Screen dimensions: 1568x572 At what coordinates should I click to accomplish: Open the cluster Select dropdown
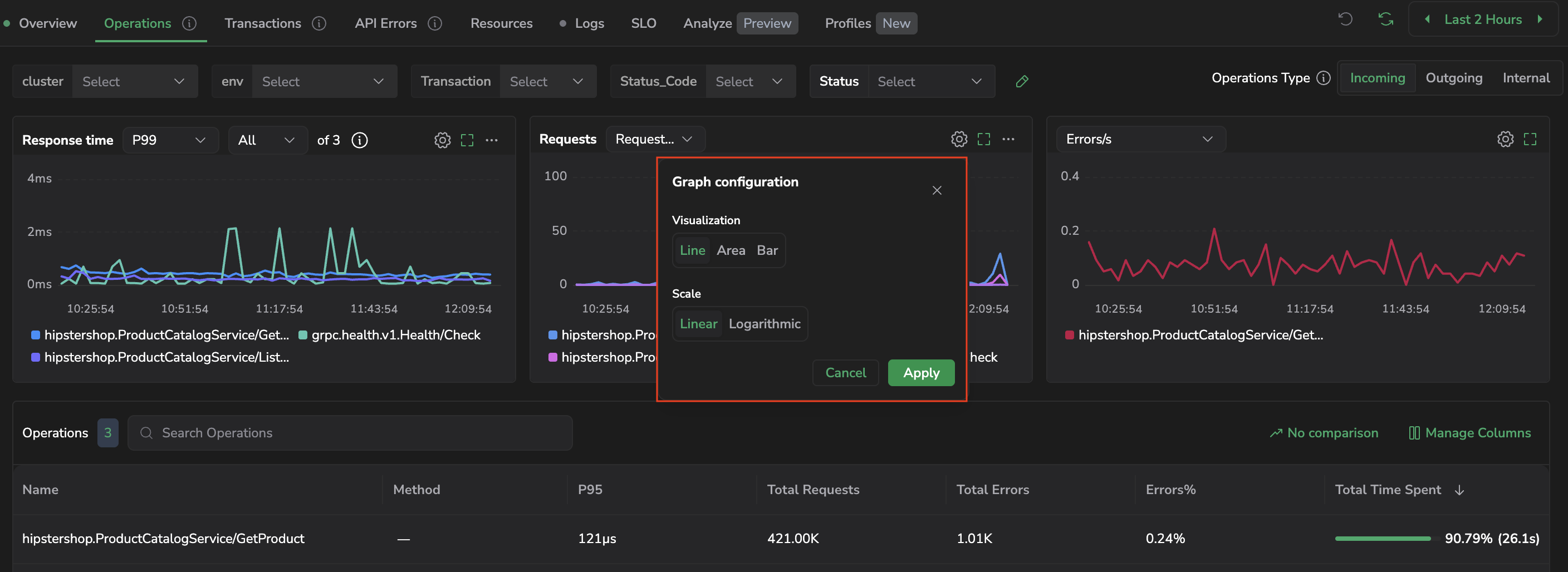135,82
